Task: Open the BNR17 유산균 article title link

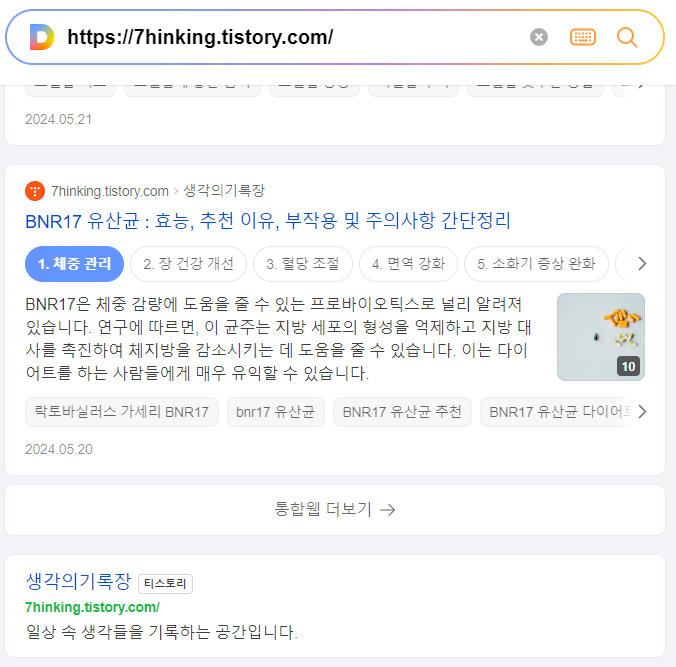Action: point(268,221)
